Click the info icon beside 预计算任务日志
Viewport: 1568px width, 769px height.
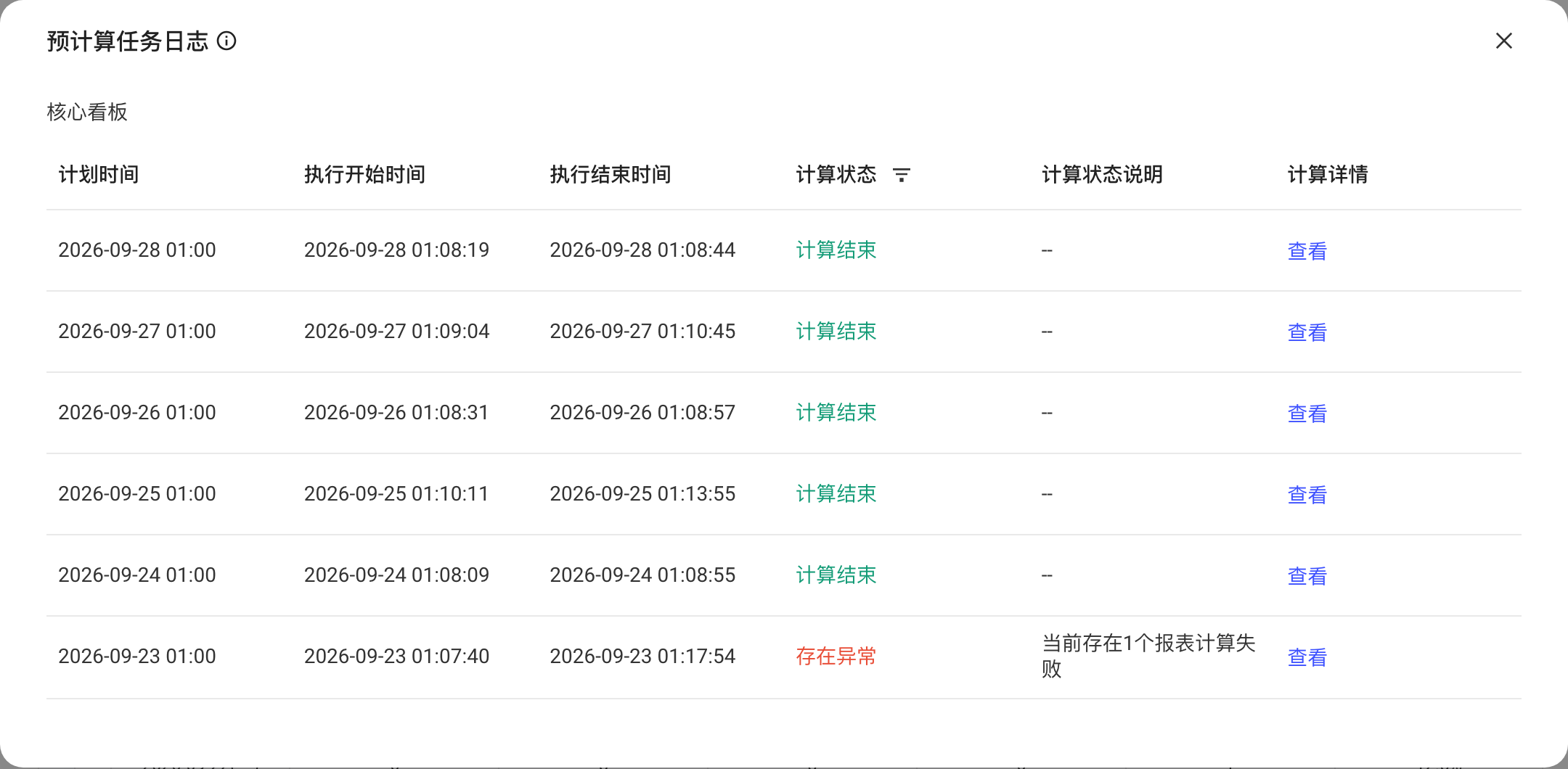coord(226,41)
